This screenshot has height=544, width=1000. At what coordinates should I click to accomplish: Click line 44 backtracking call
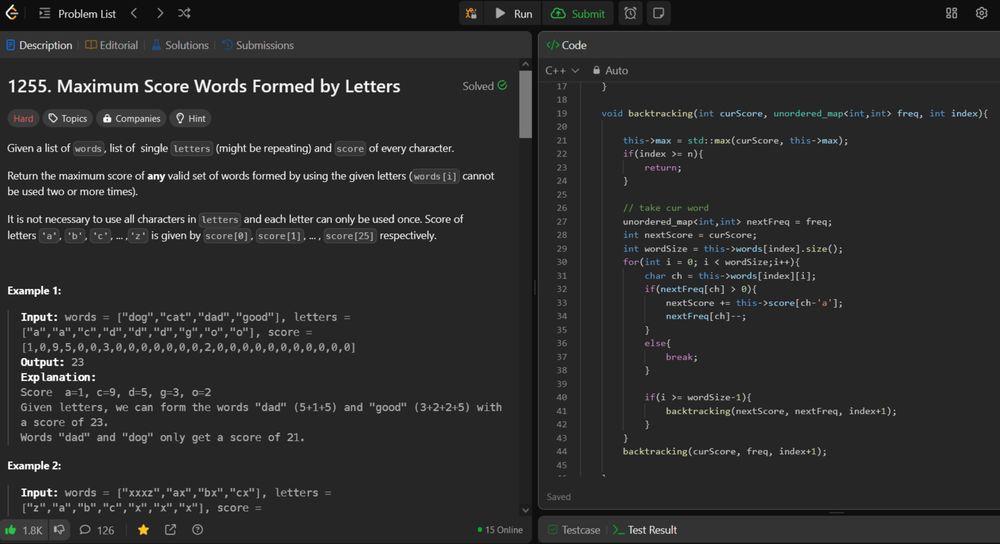coord(724,452)
